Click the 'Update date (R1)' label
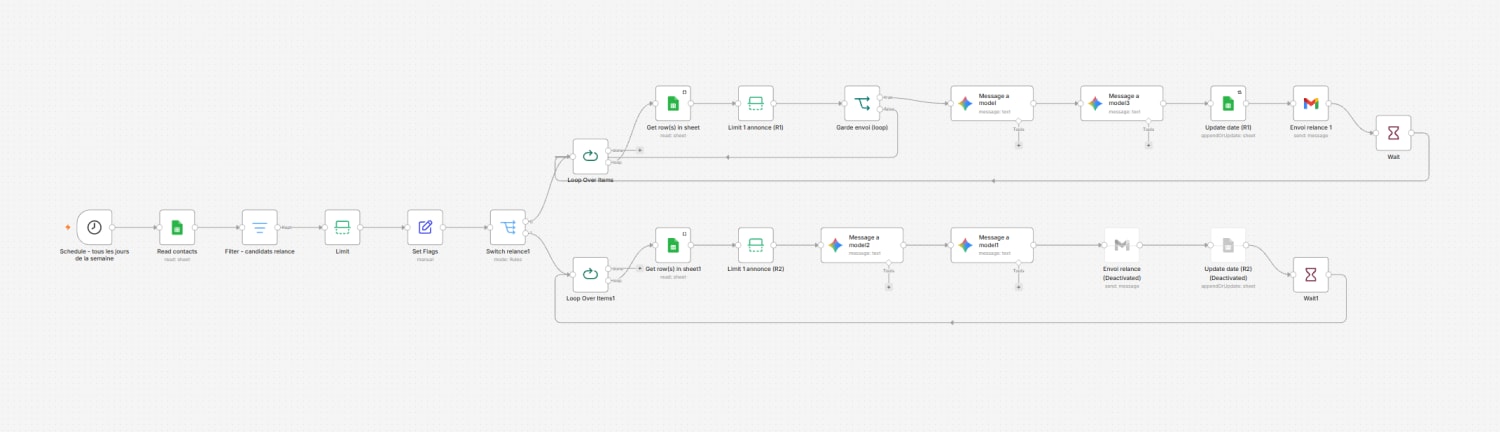Image resolution: width=1500 pixels, height=432 pixels. click(1228, 127)
